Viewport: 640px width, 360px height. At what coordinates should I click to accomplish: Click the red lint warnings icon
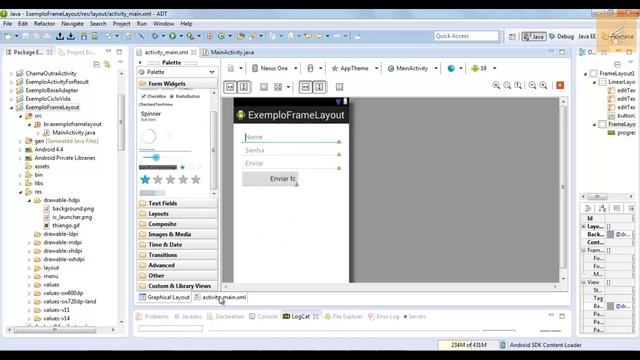pyautogui.click(x=560, y=85)
